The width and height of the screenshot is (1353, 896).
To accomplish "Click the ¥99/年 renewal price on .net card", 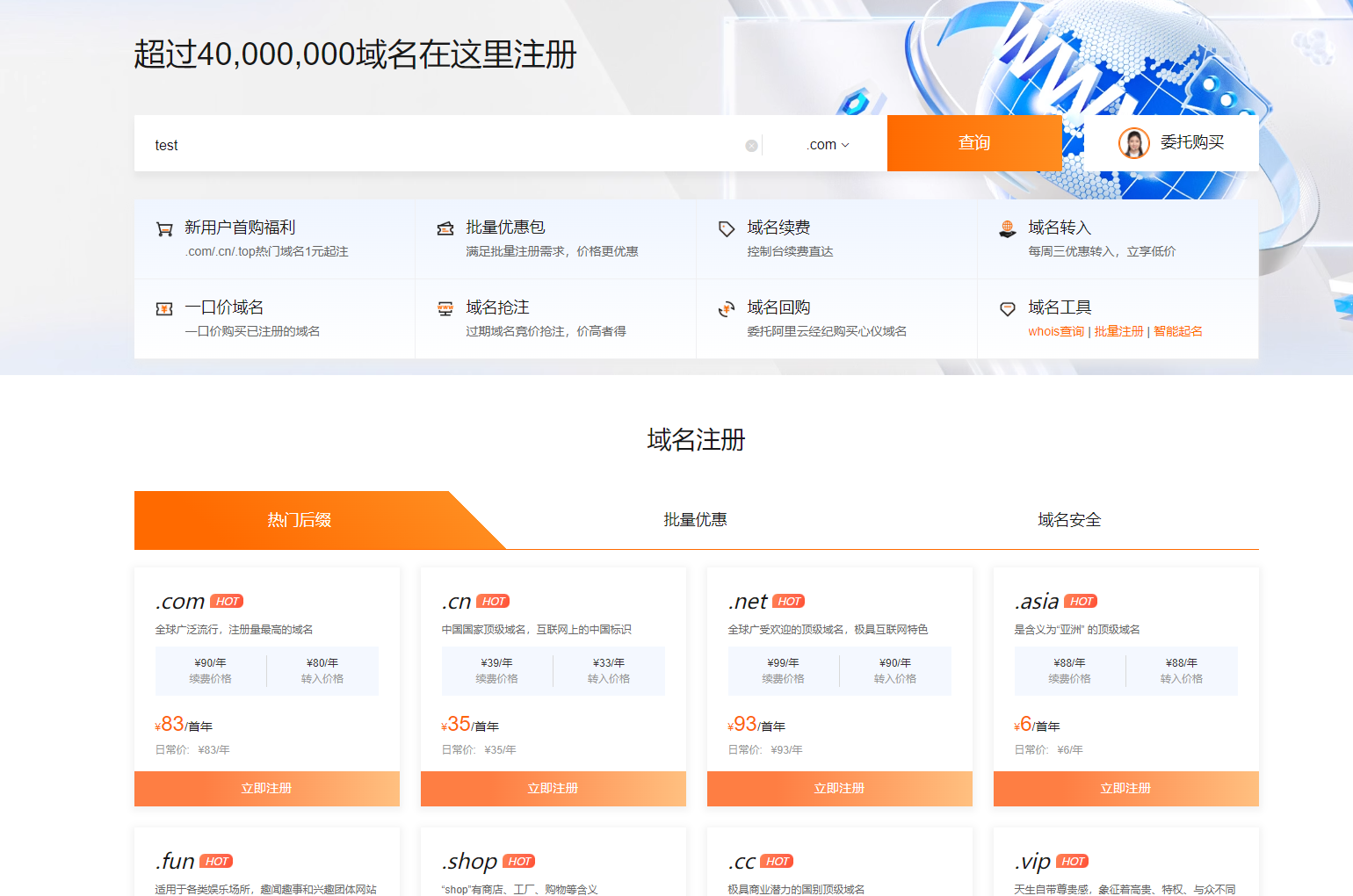I will (x=784, y=663).
